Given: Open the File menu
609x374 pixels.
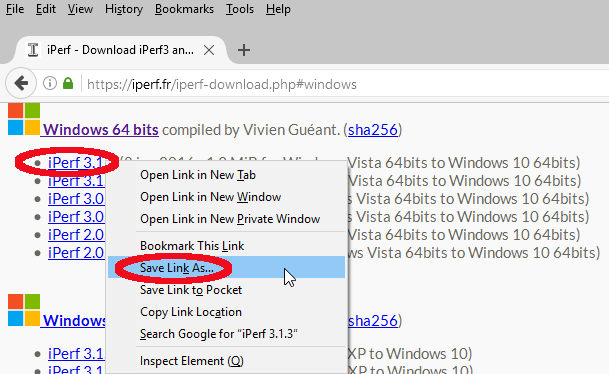Looking at the screenshot, I should [x=15, y=9].
